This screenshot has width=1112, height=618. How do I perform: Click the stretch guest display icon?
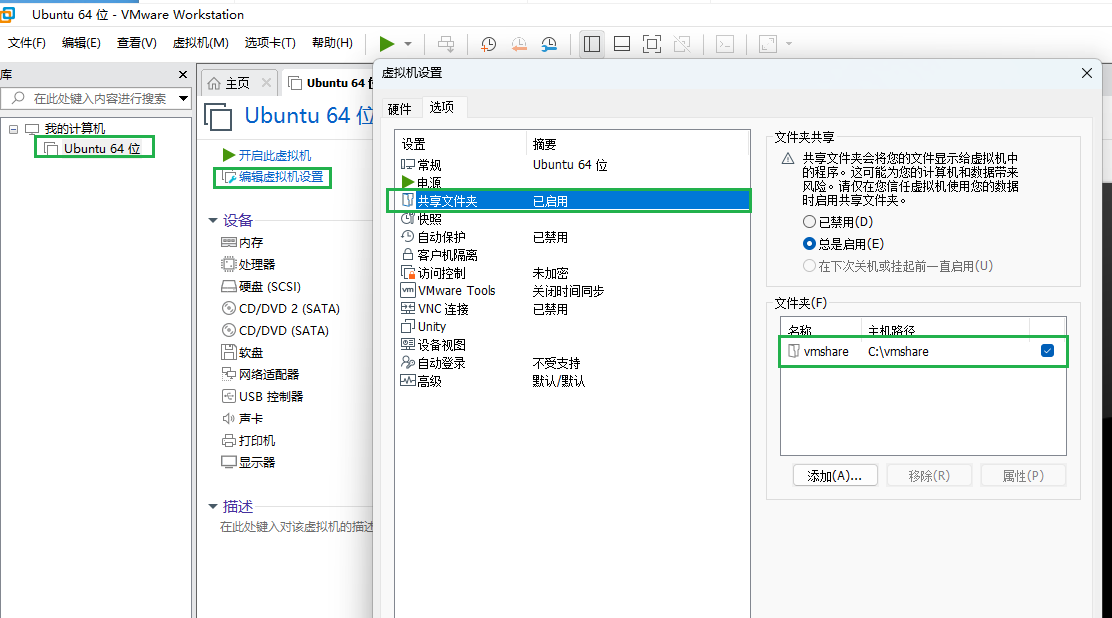pos(768,44)
